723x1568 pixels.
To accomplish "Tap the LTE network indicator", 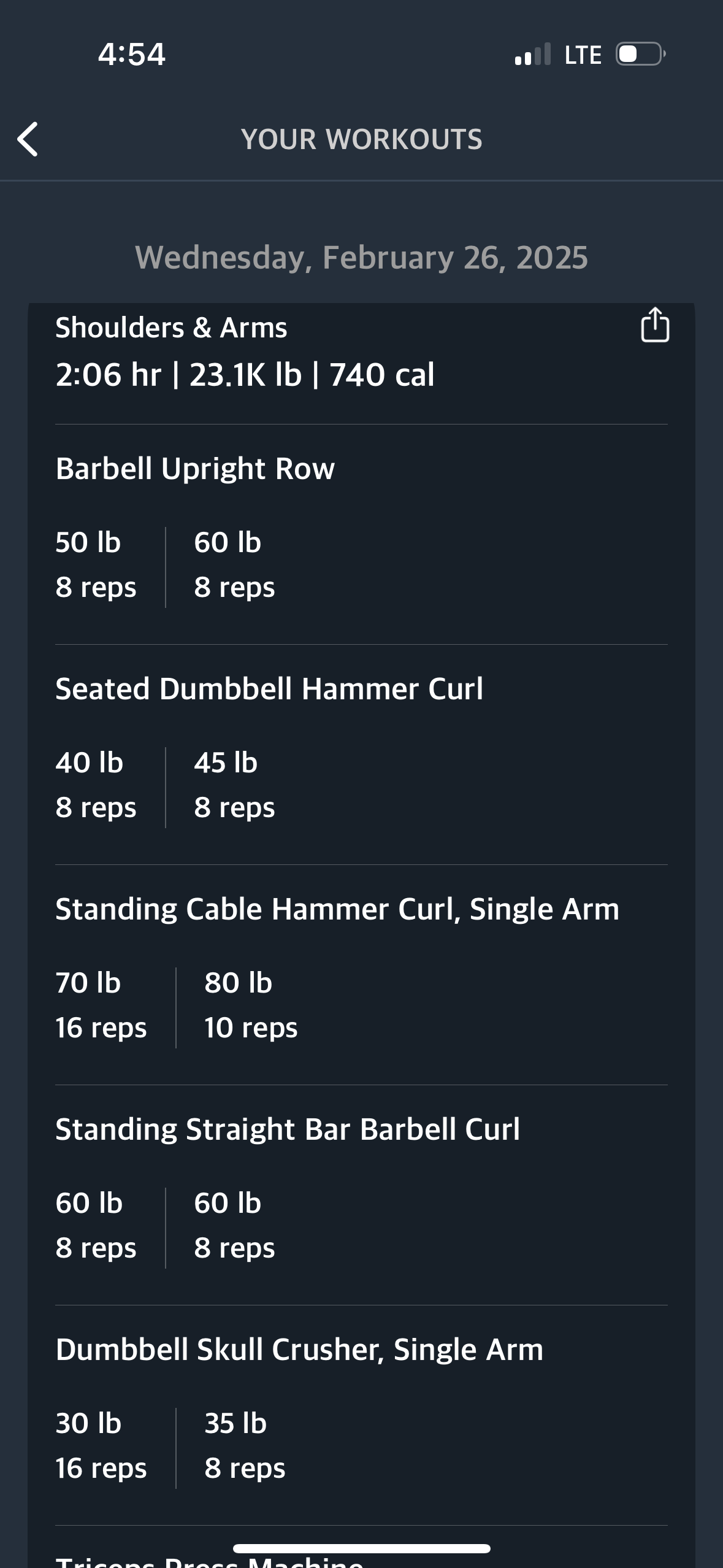I will coord(583,55).
